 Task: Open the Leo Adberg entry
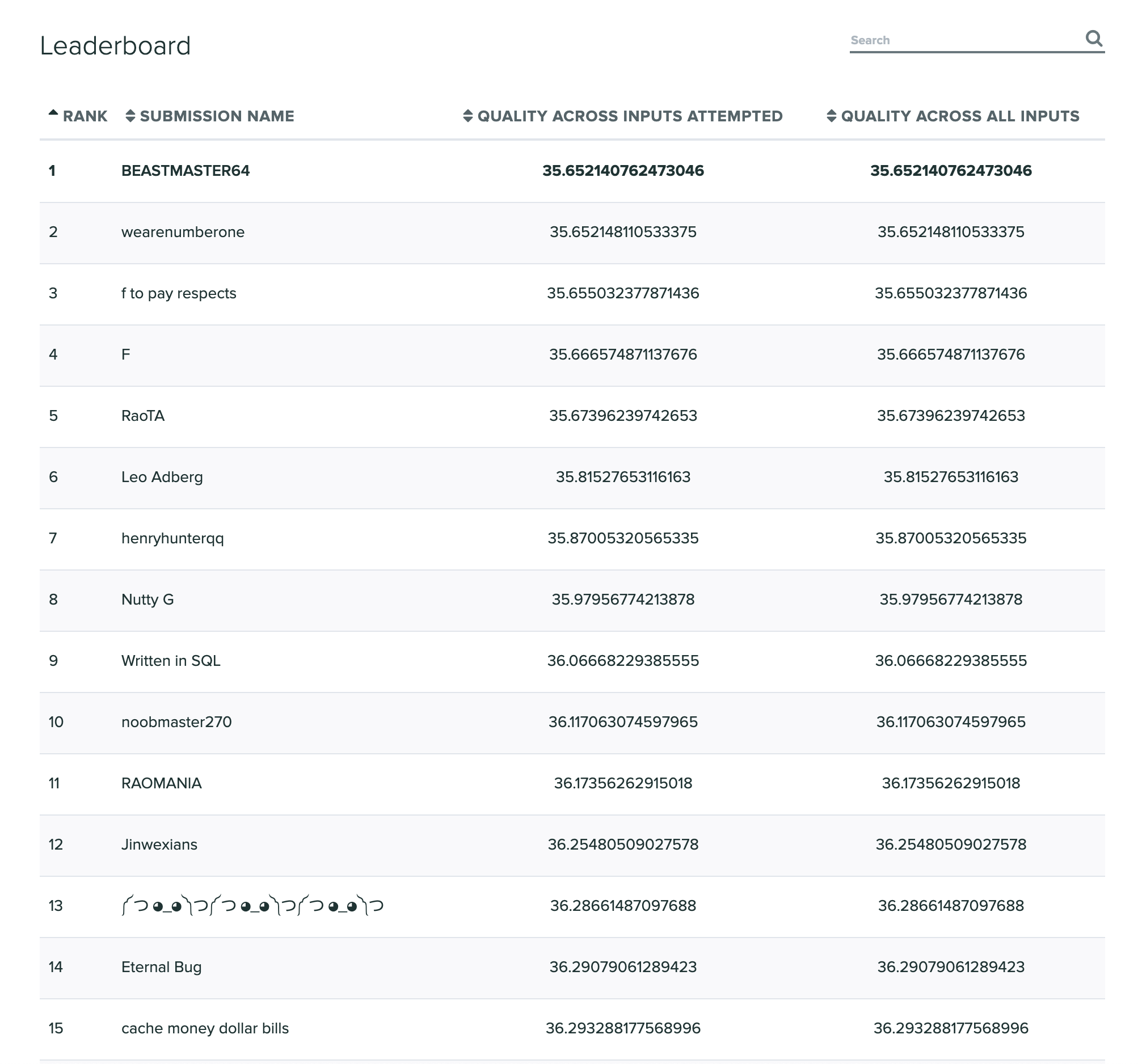click(162, 477)
